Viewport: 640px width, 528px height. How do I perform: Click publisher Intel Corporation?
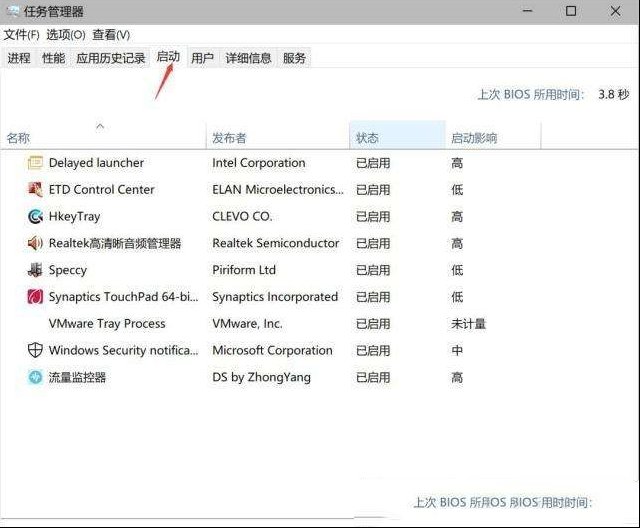[259, 163]
